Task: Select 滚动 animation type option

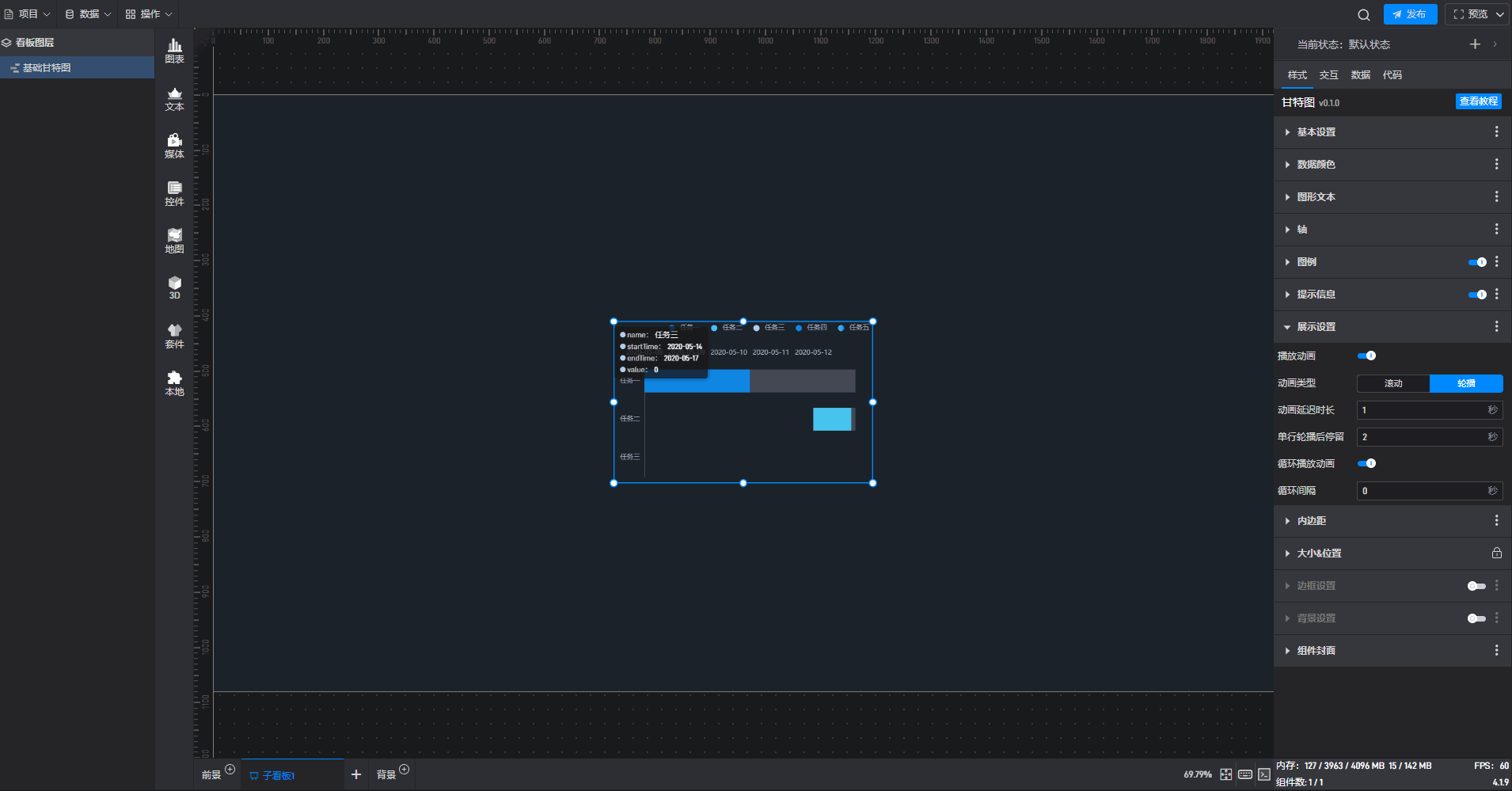Action: point(1393,383)
